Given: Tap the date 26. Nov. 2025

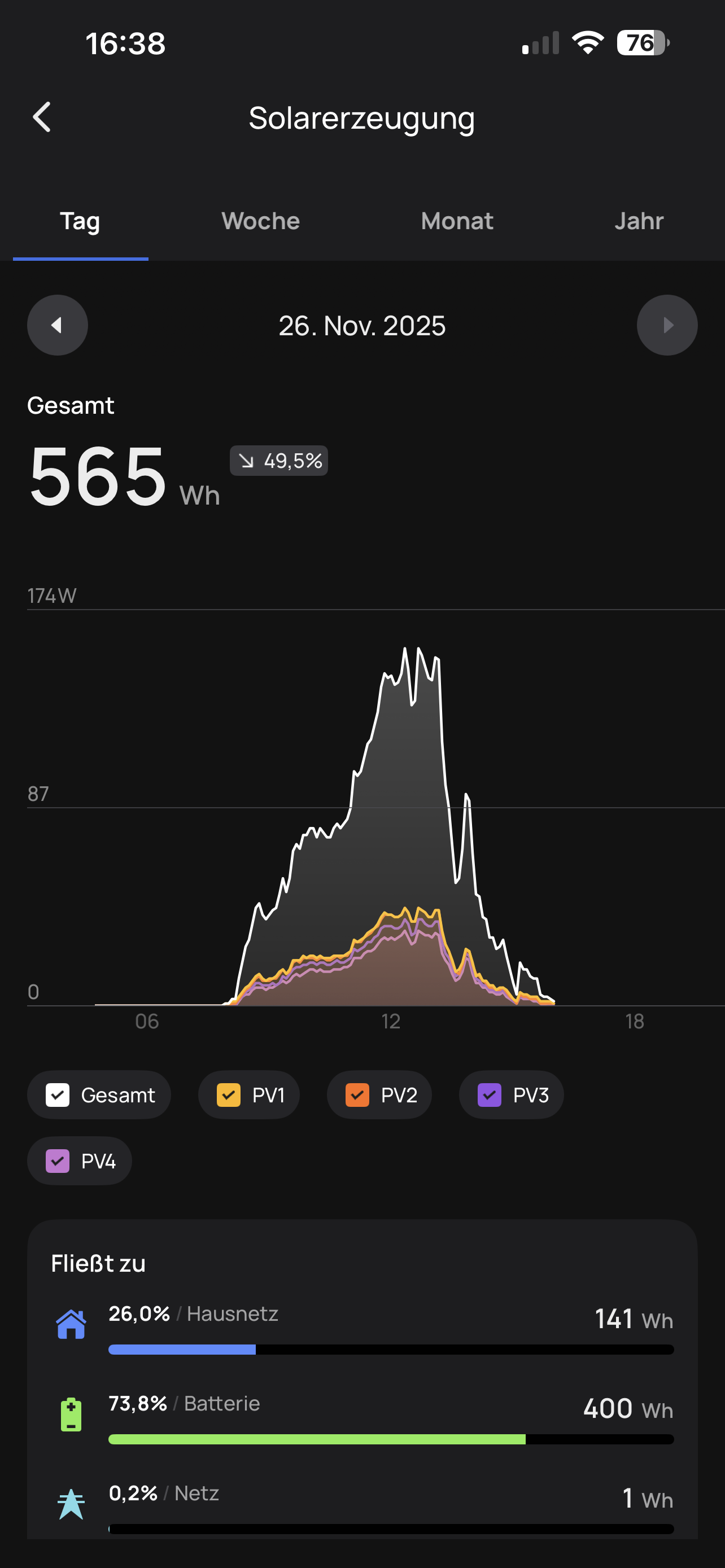Looking at the screenshot, I should pos(362,326).
